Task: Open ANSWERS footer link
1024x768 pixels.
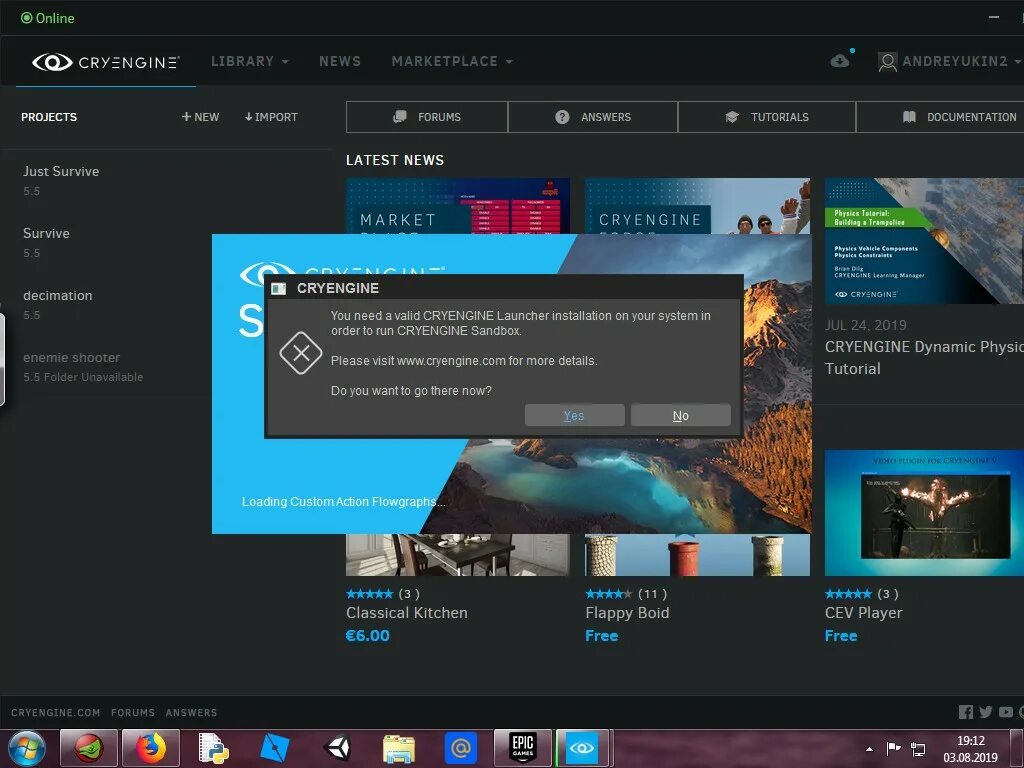Action: click(191, 712)
